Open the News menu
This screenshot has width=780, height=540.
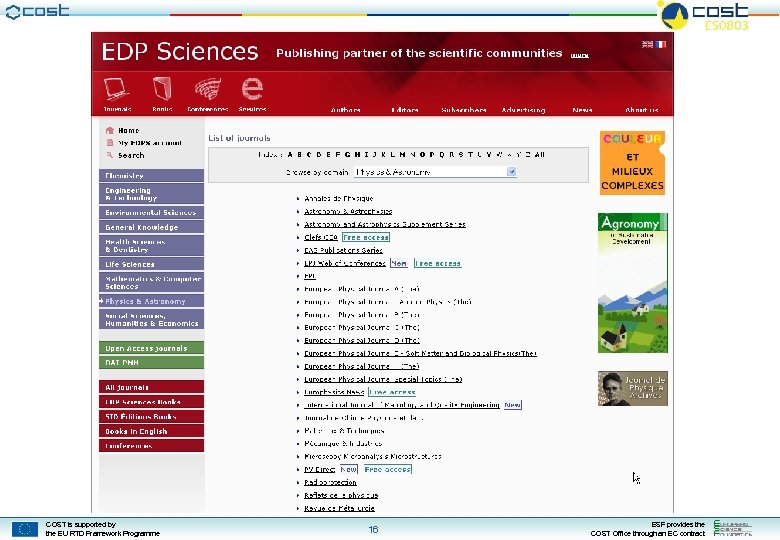(x=582, y=110)
